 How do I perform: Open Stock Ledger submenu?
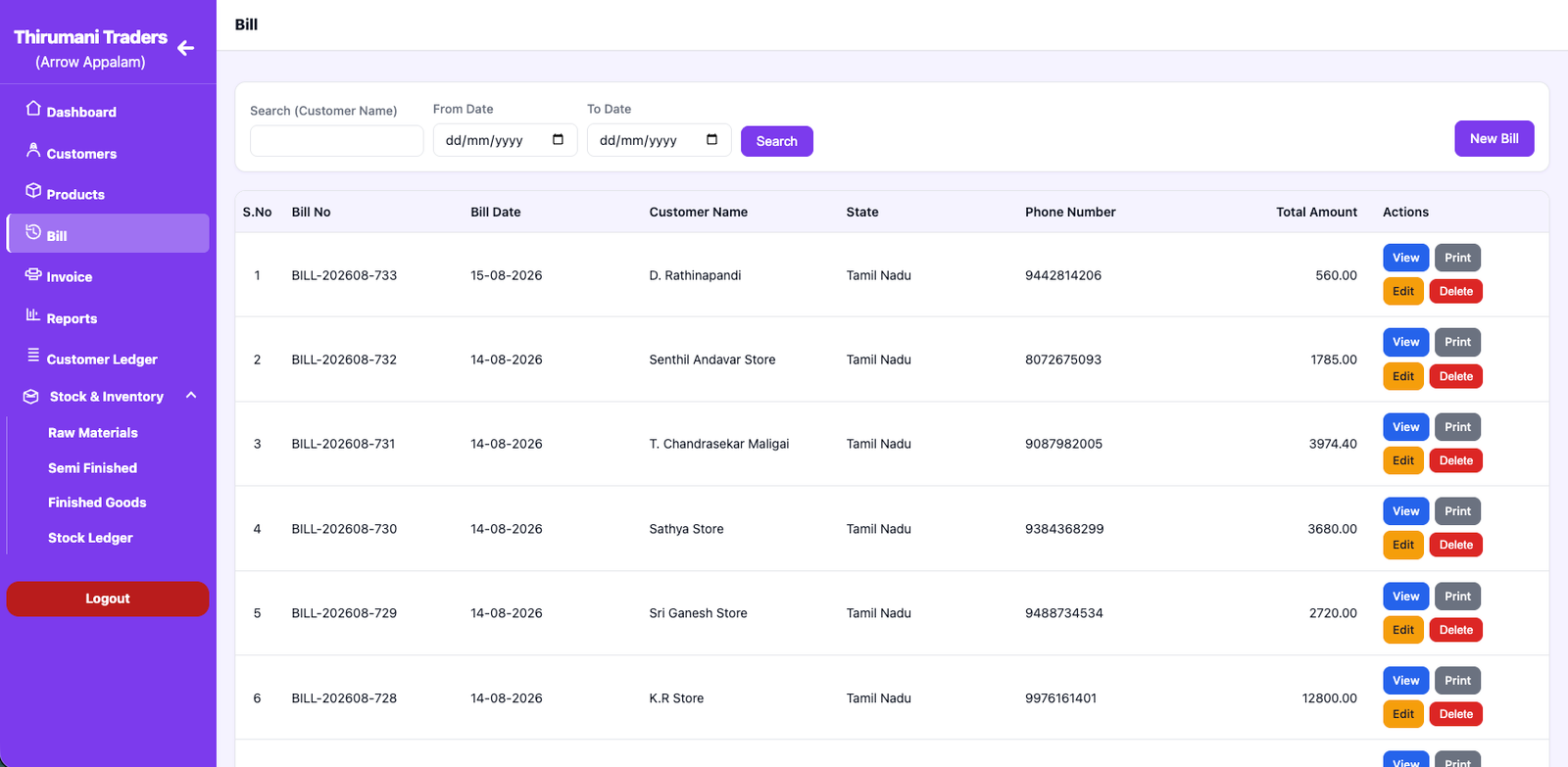pos(90,538)
